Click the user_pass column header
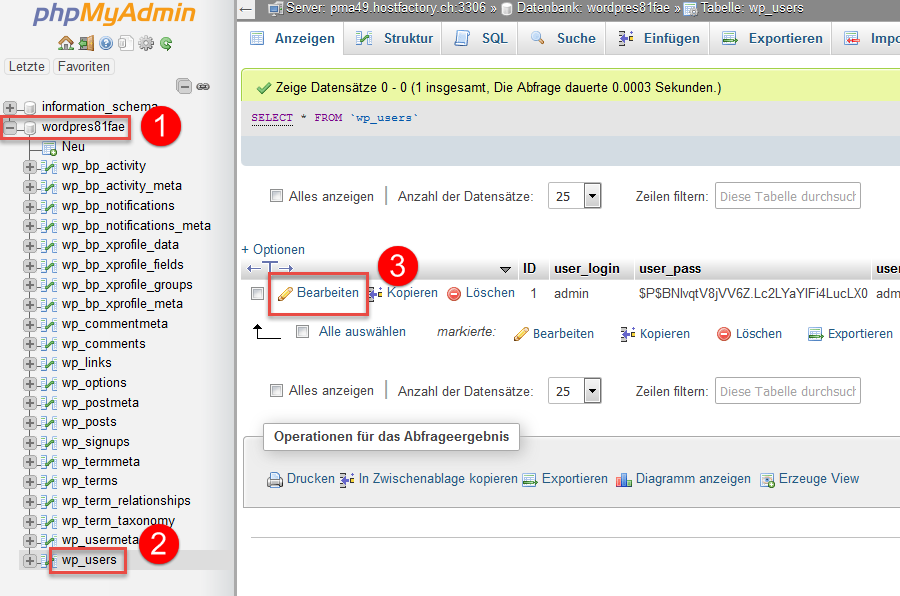The width and height of the screenshot is (900, 596). [670, 269]
